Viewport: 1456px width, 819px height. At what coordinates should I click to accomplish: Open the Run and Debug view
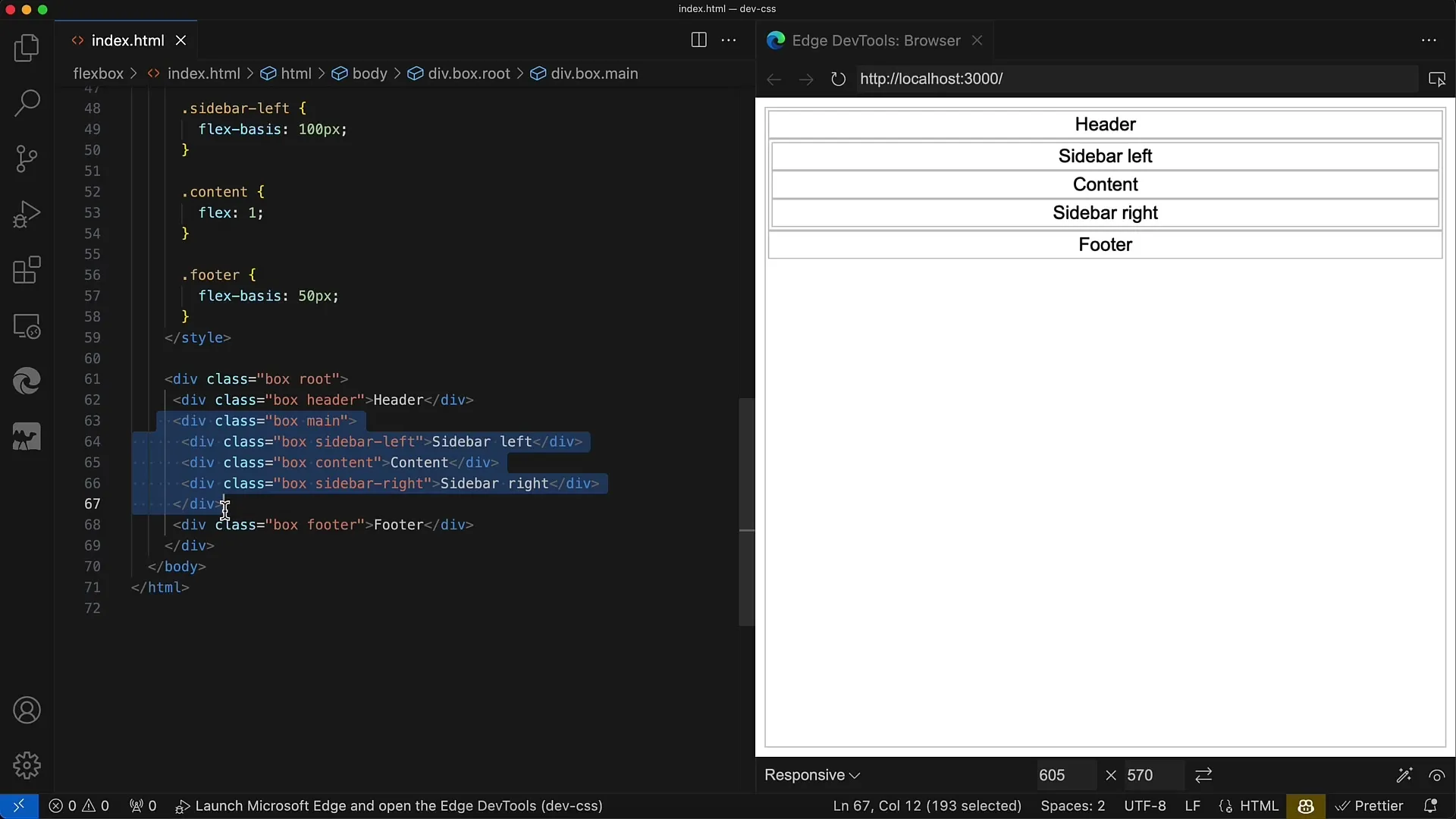pyautogui.click(x=27, y=215)
